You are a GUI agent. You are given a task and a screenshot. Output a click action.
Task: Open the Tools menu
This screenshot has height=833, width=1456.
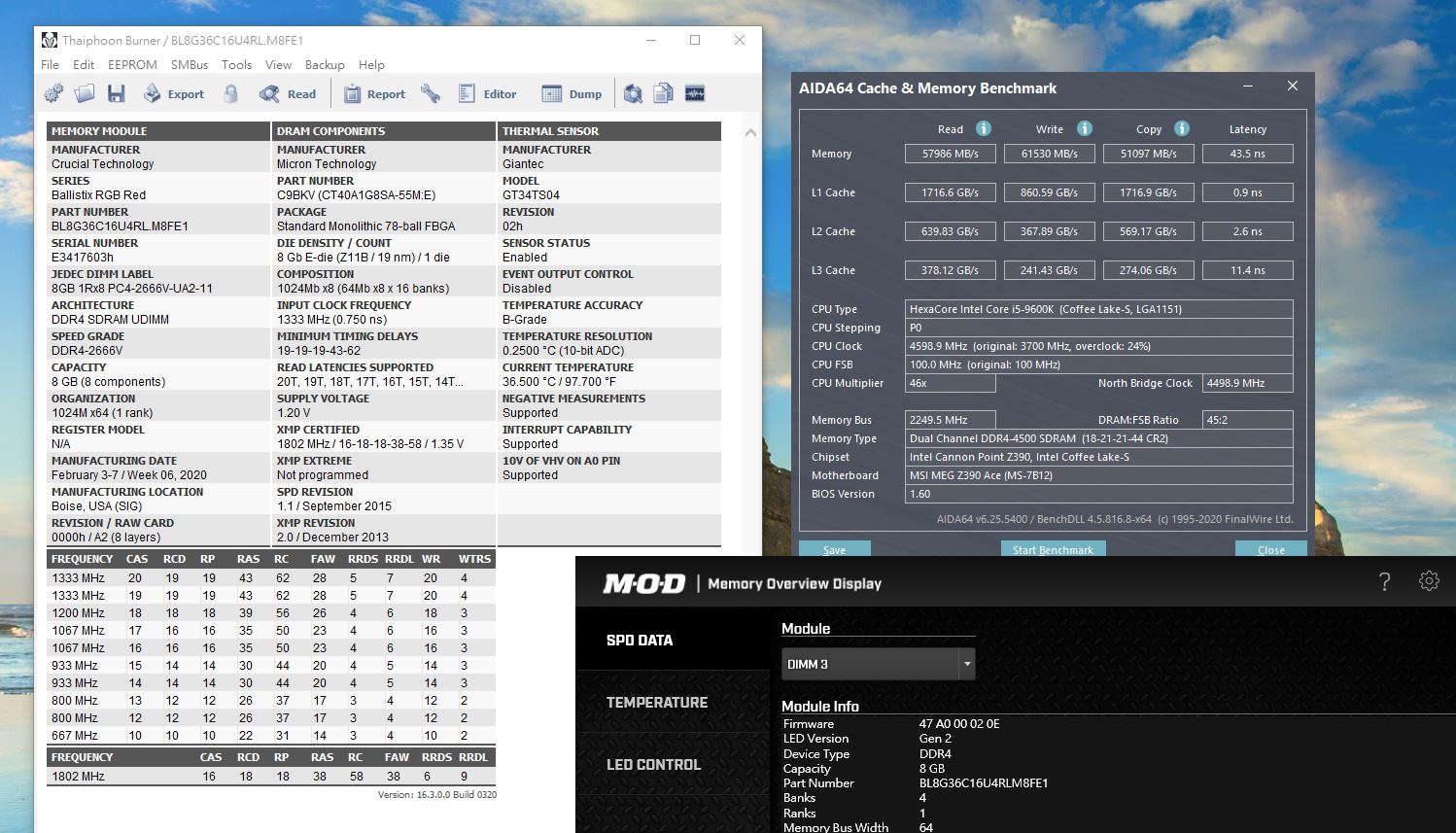pos(236,65)
